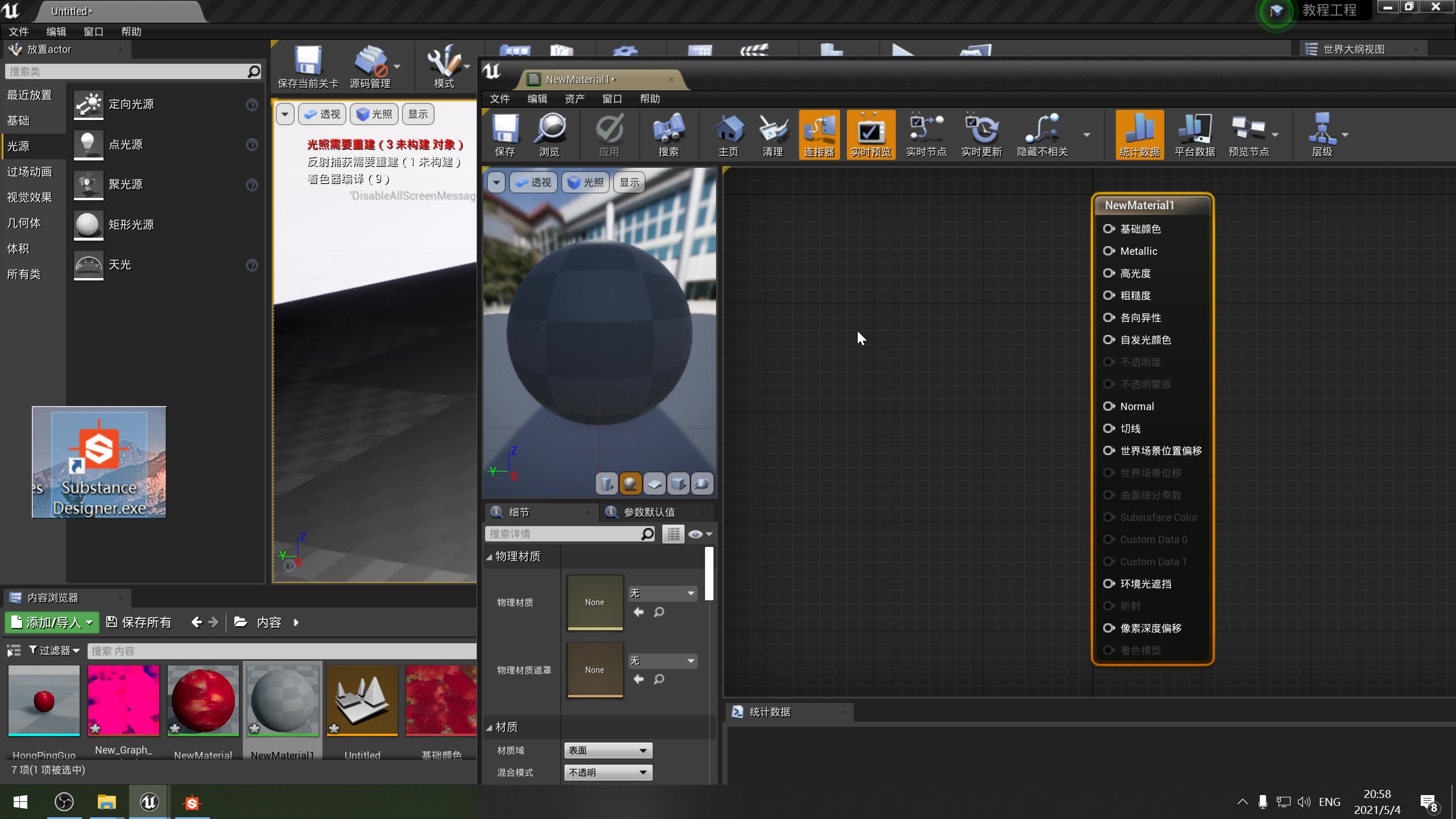Open the 混合模式 (Blend Mode) dropdown

coord(607,772)
